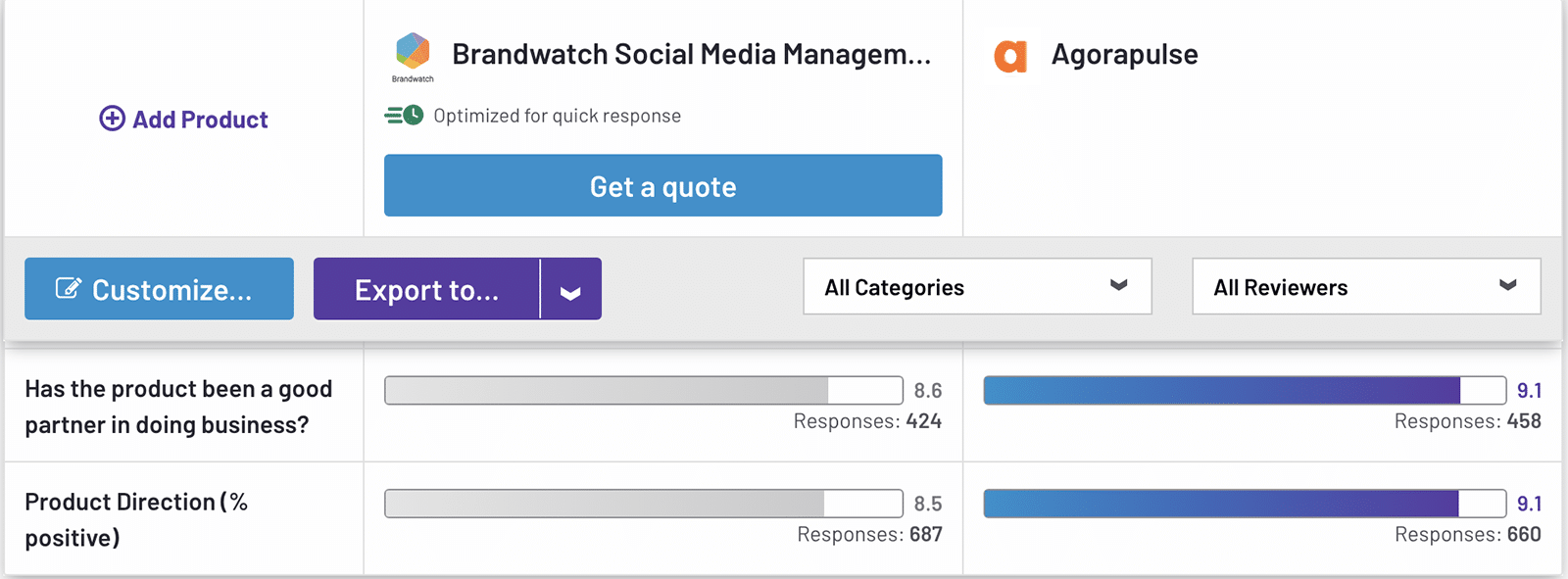Click Agorapulse Product Direction 9.1 score

tap(1529, 504)
